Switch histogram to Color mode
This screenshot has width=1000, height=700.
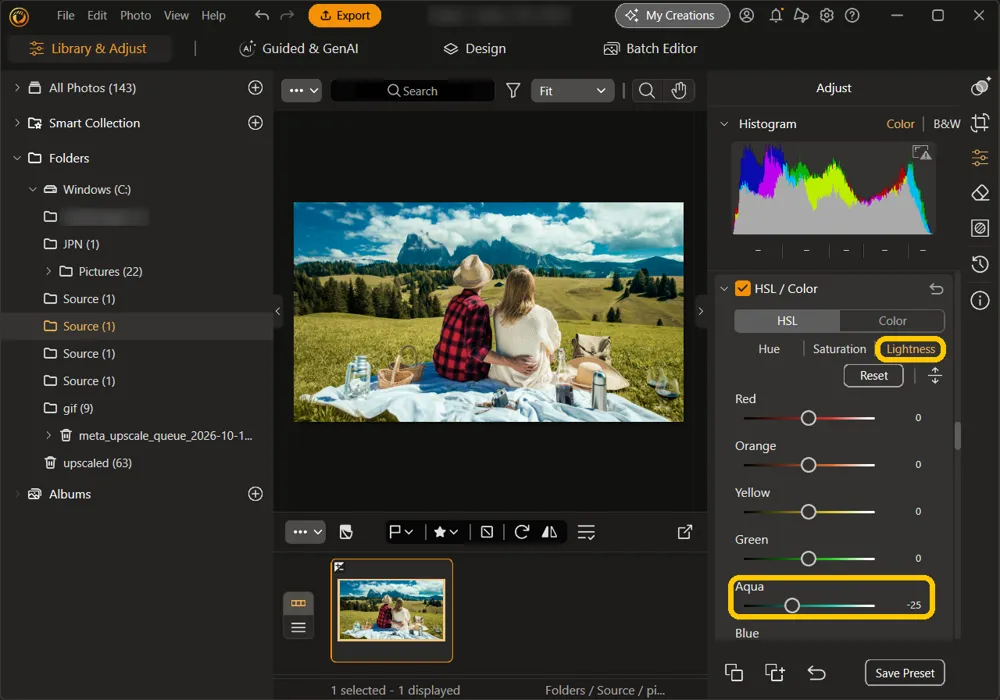(900, 124)
